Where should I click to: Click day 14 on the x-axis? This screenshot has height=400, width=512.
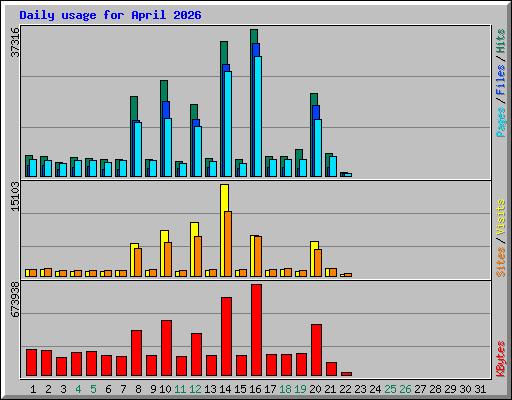click(225, 389)
